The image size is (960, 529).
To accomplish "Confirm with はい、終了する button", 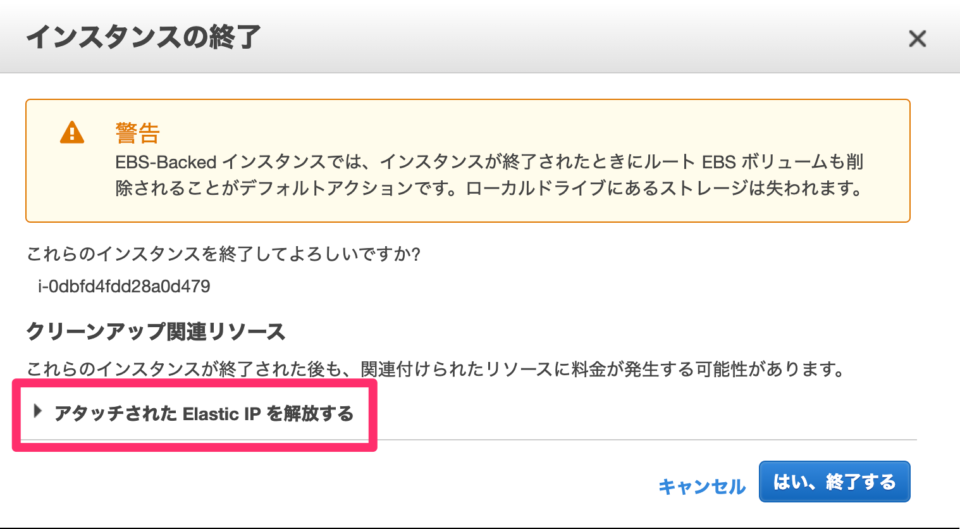I will (834, 482).
